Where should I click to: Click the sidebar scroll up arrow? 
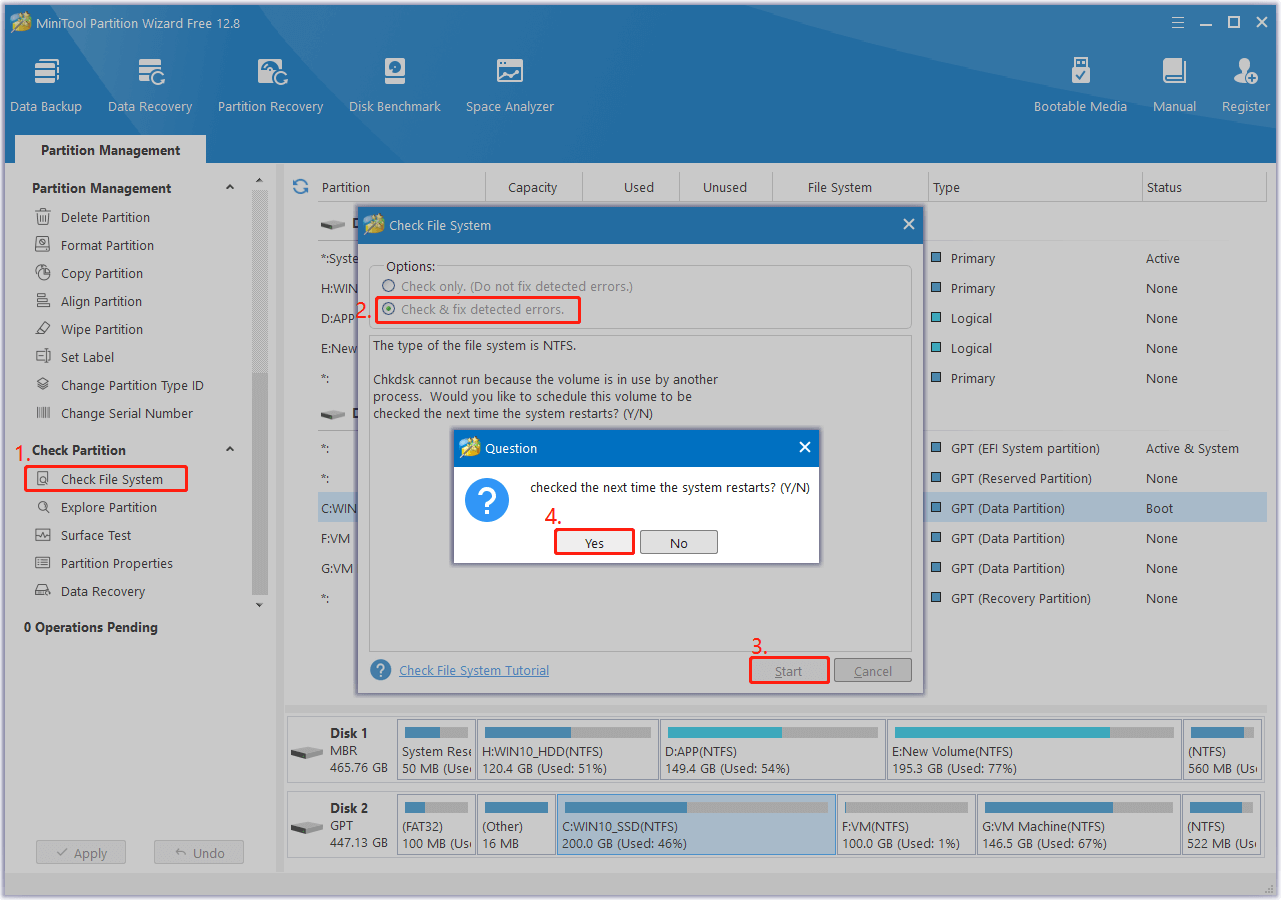[260, 181]
